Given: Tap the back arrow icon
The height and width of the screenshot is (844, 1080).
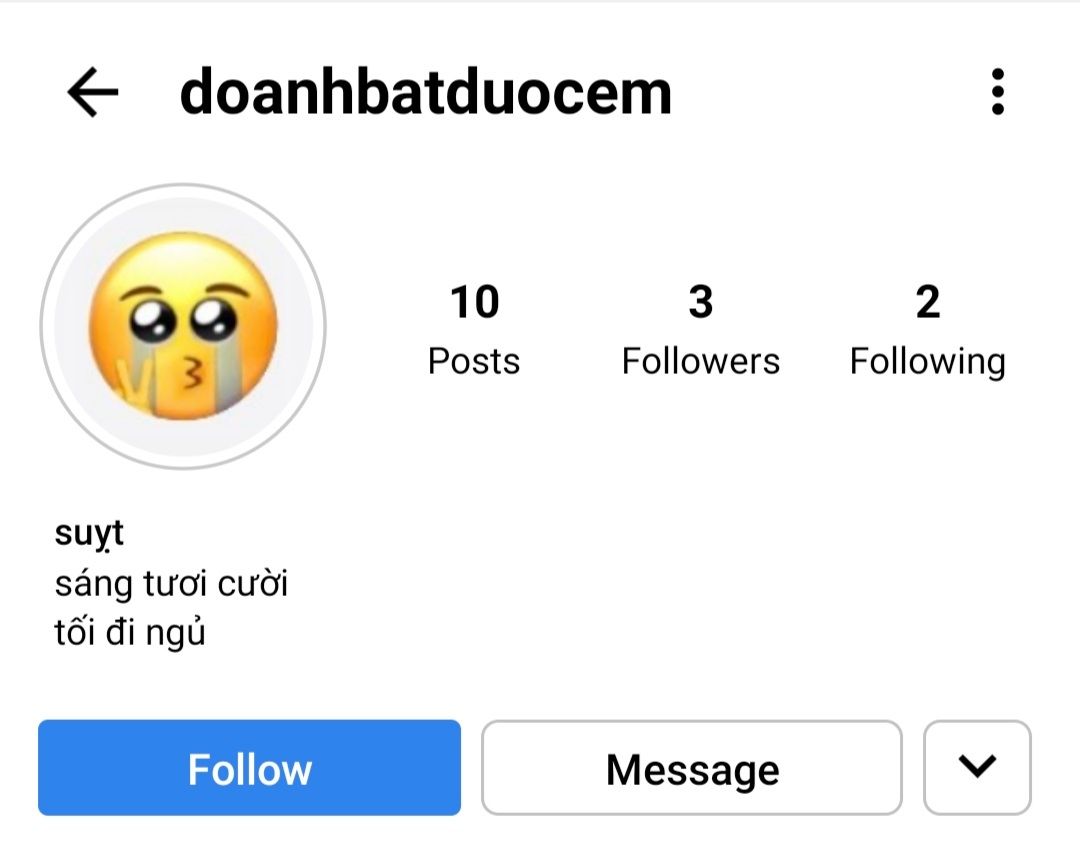Looking at the screenshot, I should tap(92, 92).
